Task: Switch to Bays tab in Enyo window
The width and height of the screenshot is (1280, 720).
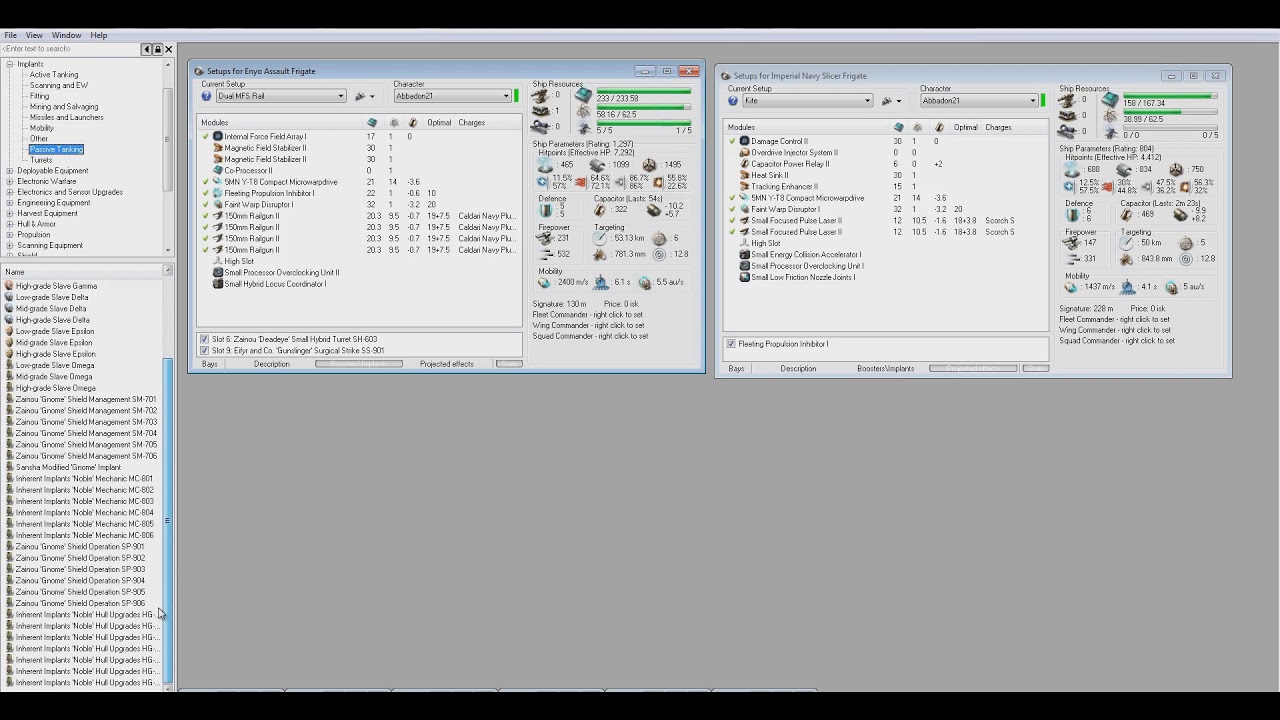Action: click(209, 364)
